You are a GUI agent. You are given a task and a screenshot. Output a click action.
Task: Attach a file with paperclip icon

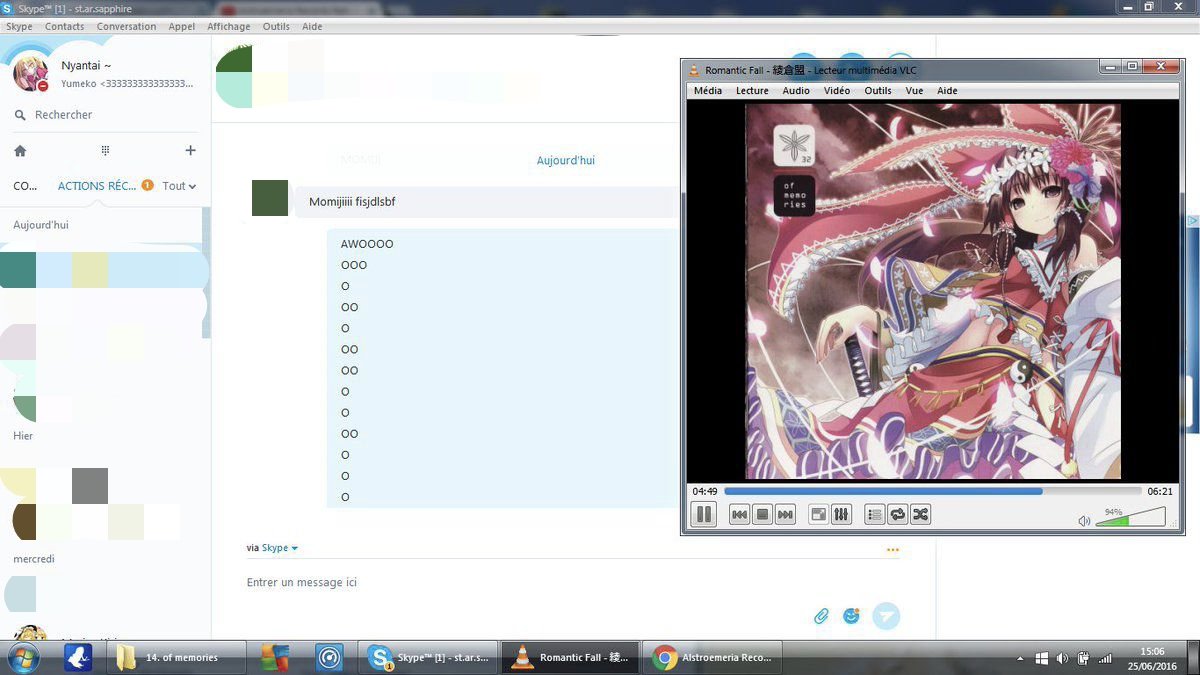tap(821, 616)
